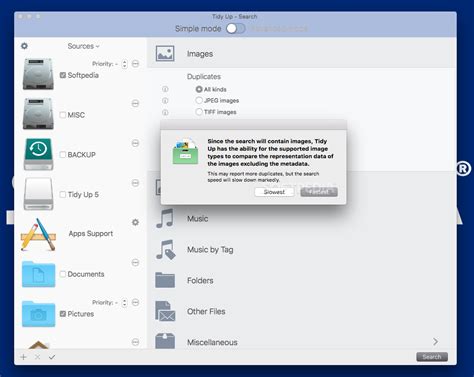Viewport: 474px width, 377px height.
Task: Click the Miscellaneous box icon
Action: tap(165, 341)
